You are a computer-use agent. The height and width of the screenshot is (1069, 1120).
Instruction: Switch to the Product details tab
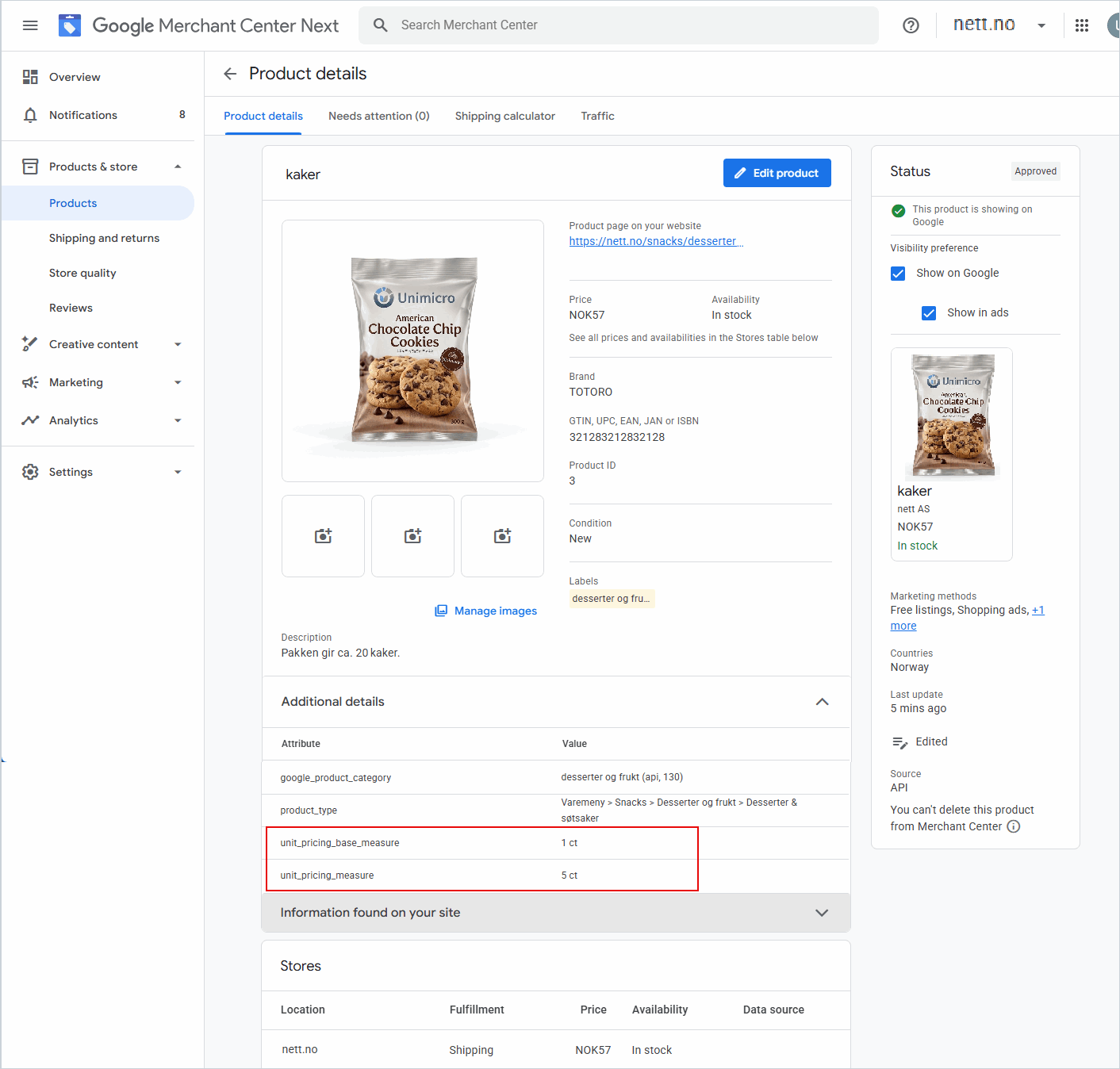(263, 116)
